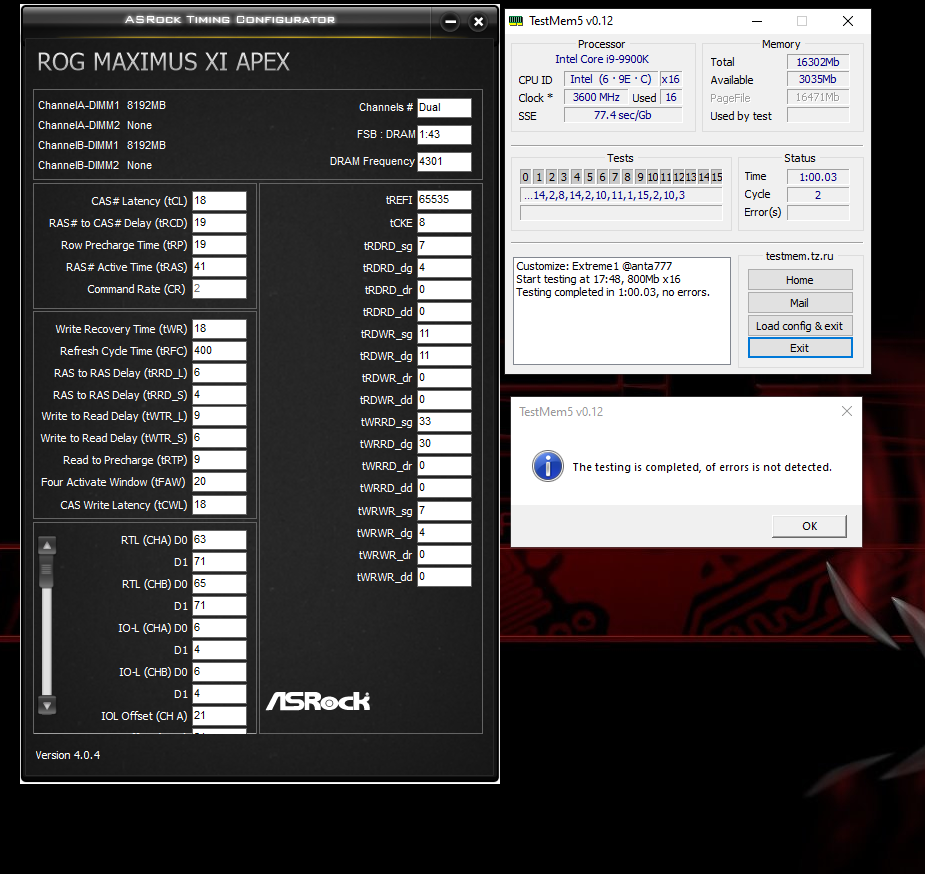Click the FSB : DRAM ratio field

click(x=444, y=134)
